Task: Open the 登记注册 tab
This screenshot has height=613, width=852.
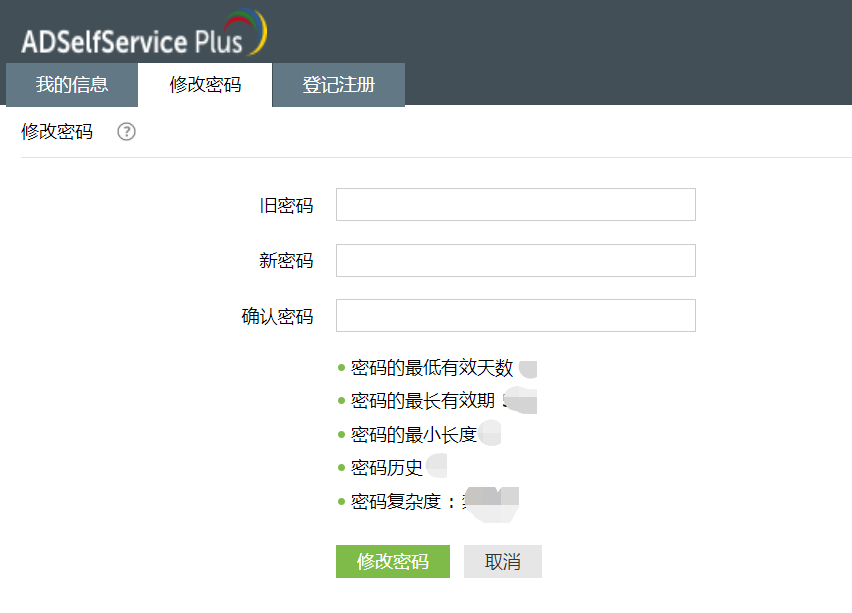Action: (x=339, y=85)
